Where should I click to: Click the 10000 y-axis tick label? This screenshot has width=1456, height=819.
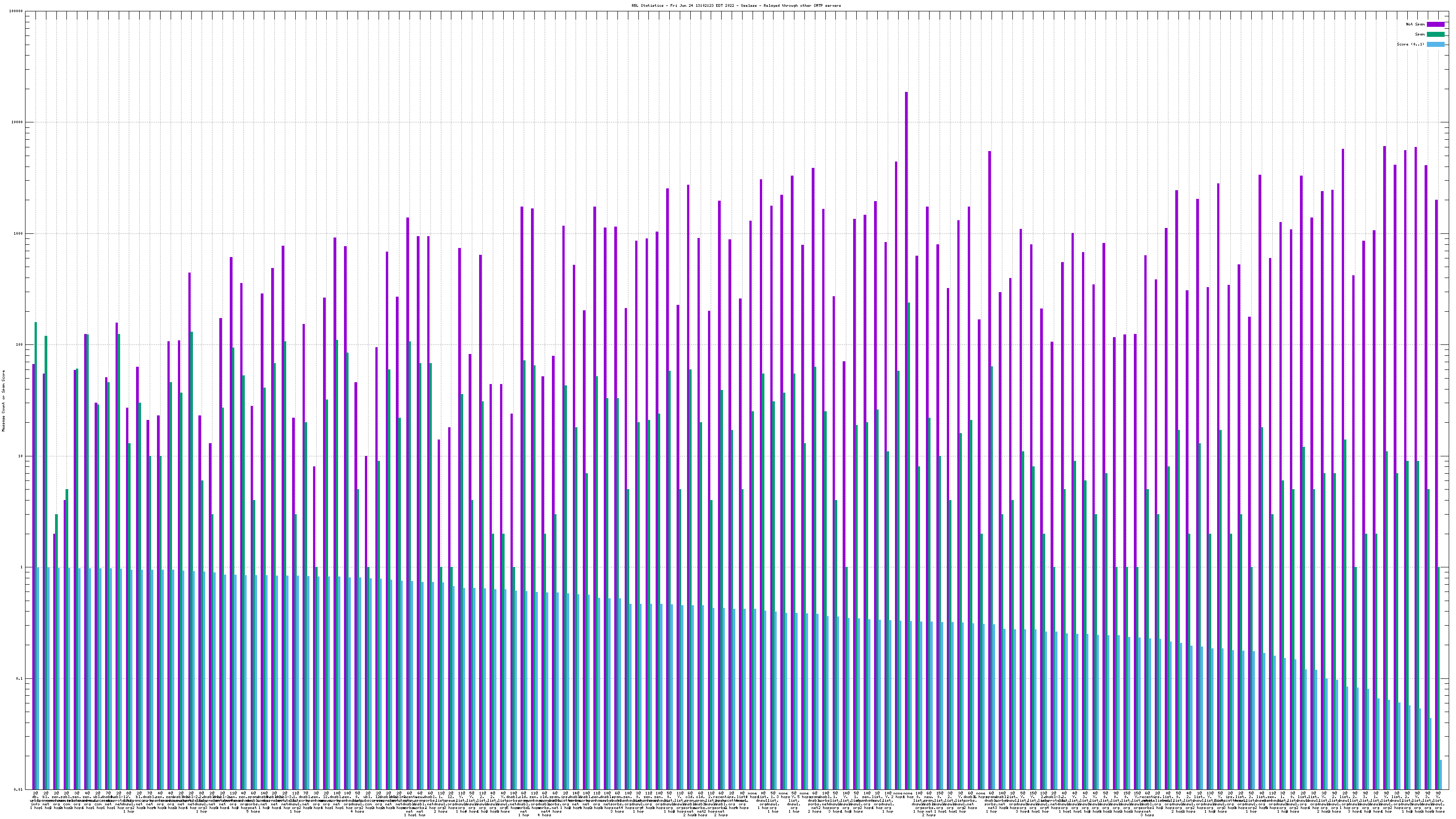(18, 123)
